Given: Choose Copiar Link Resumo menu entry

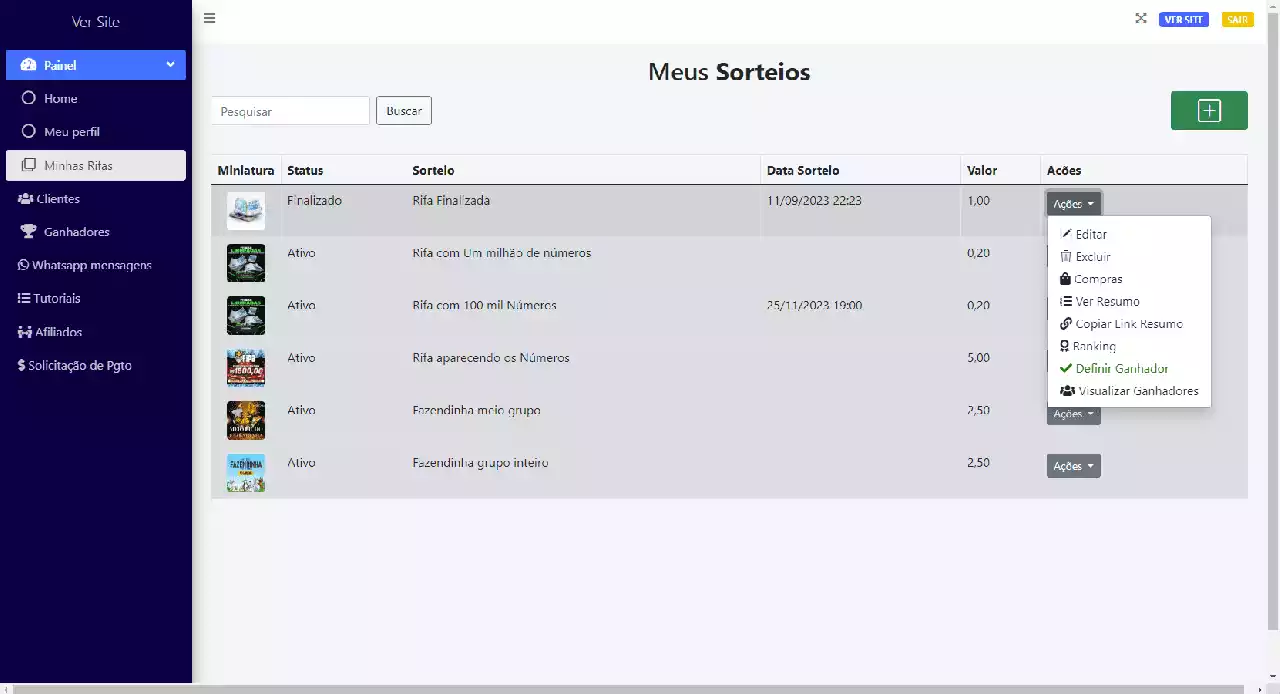Looking at the screenshot, I should tap(1129, 324).
